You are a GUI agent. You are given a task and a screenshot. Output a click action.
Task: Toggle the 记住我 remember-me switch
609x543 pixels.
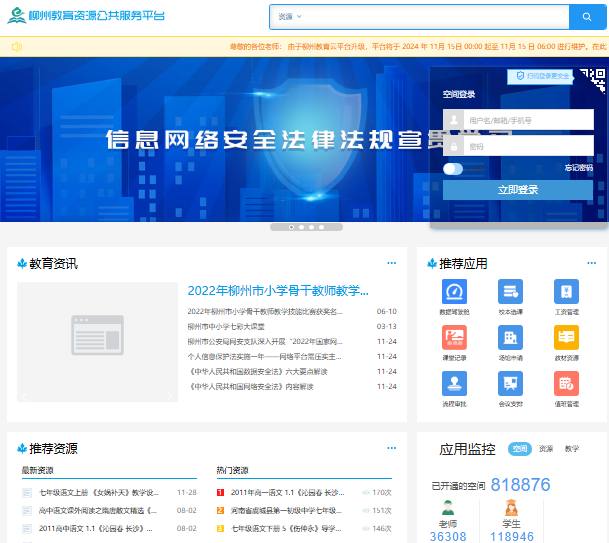453,169
